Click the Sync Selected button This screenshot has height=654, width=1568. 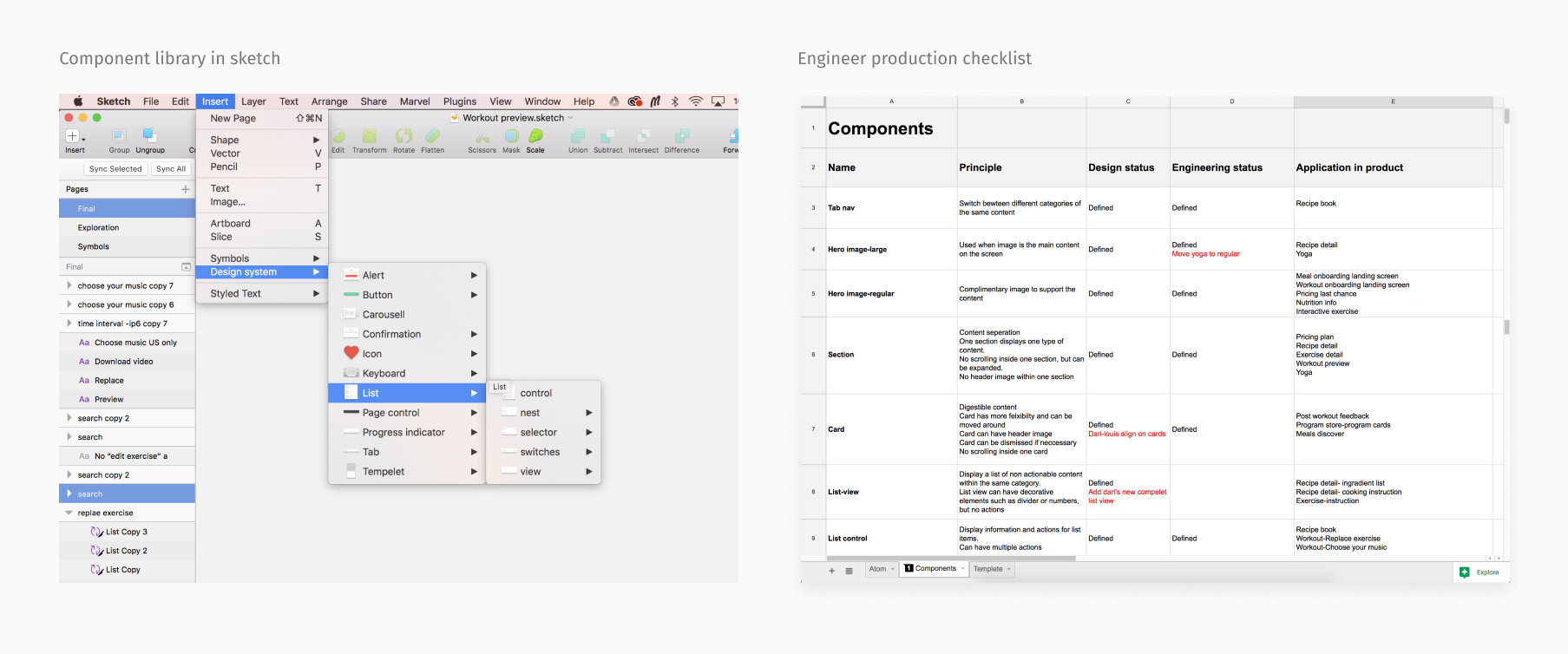(x=115, y=169)
